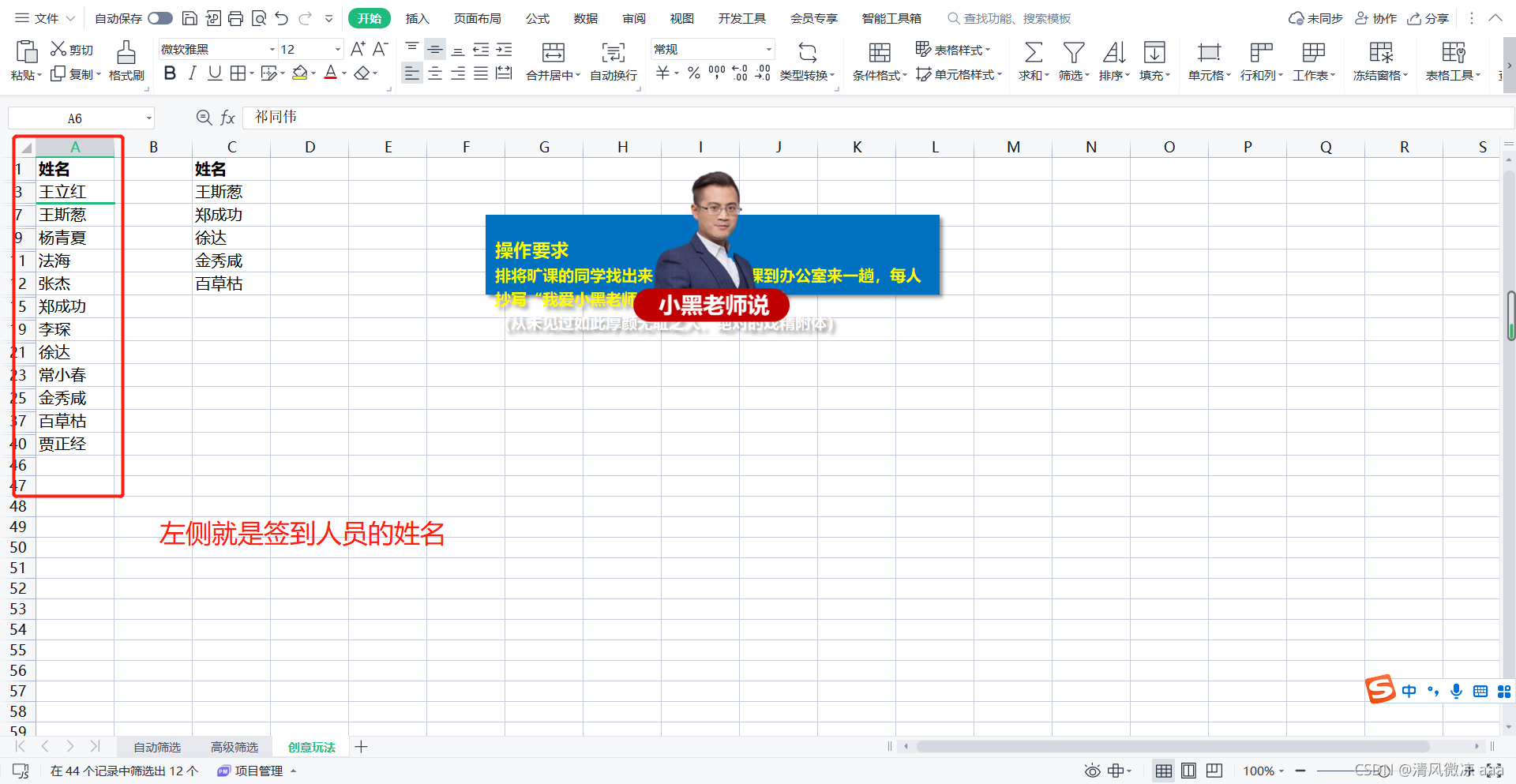Screen dimensions: 1516x784
Task: Switch to the 高级筛选 sheet tab
Action: tap(235, 747)
